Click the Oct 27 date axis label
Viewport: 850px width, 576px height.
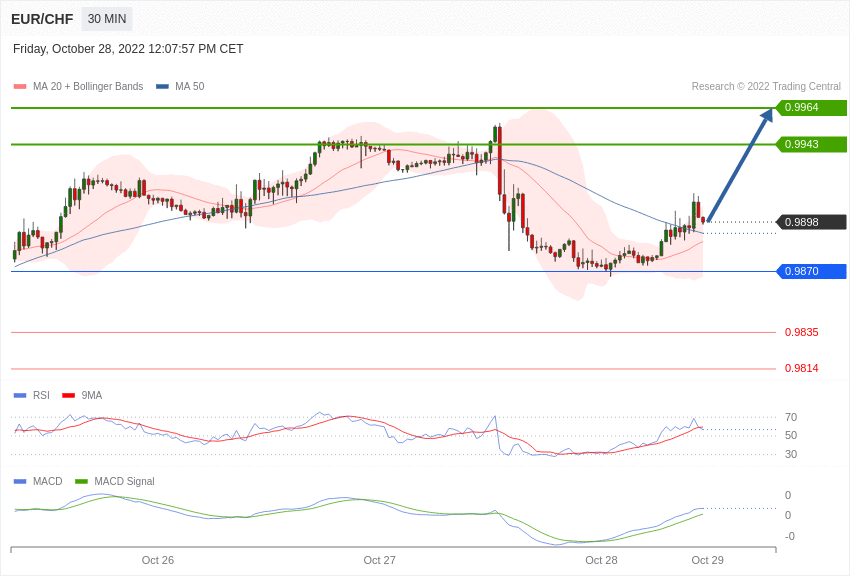pos(379,560)
